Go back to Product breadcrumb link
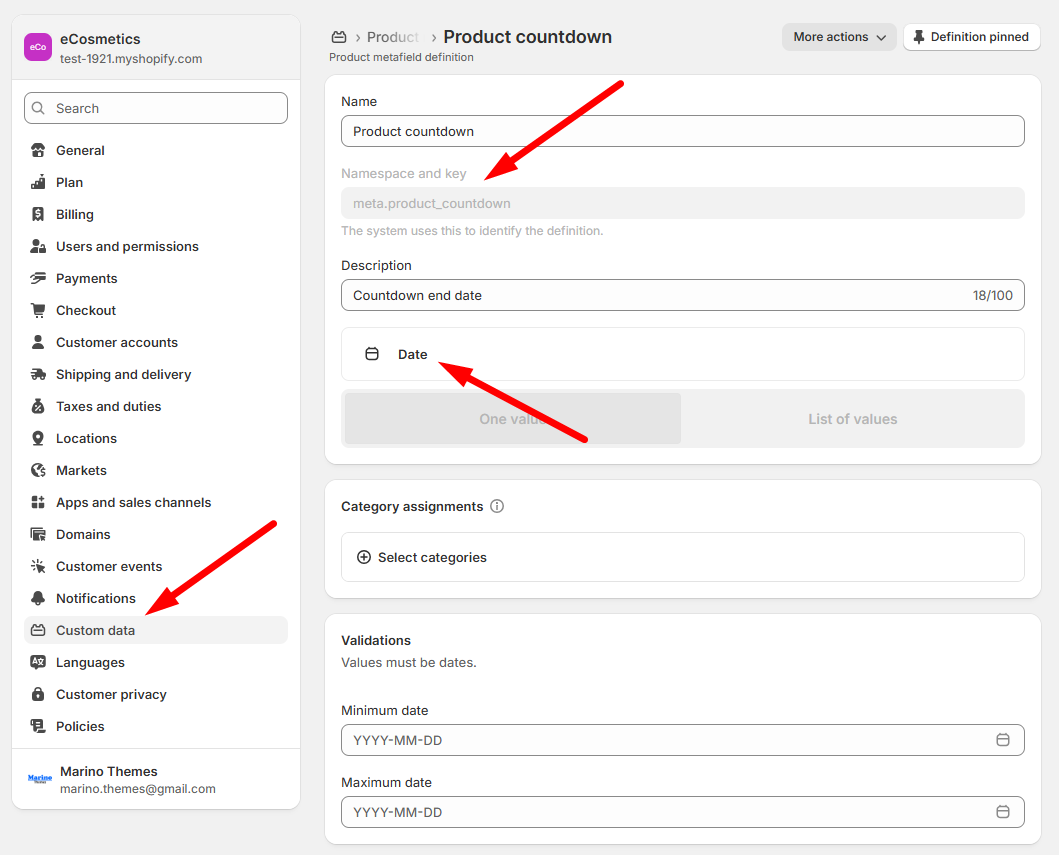 pyautogui.click(x=392, y=37)
